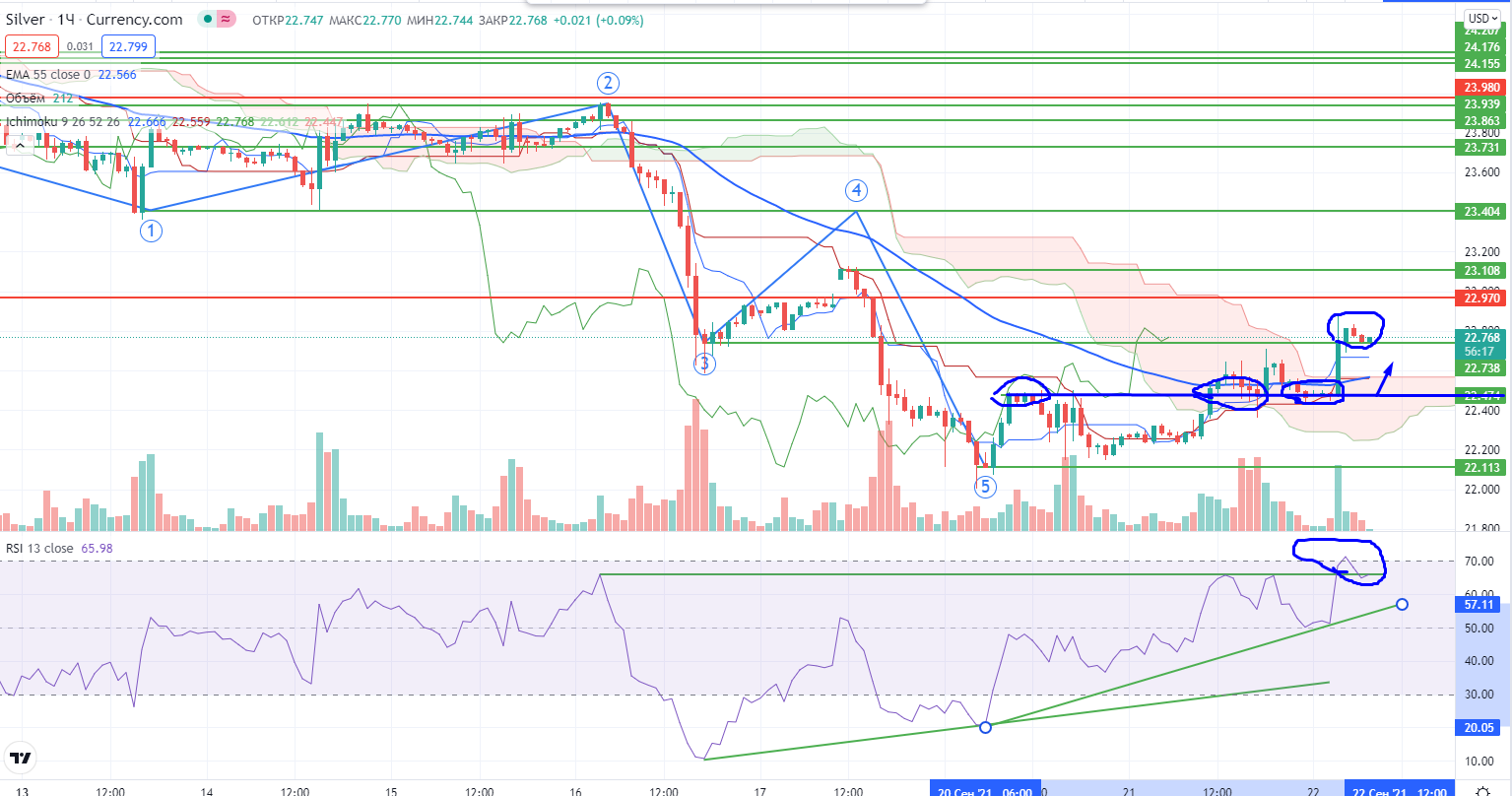Click RSI trendline anchor at 20.05
This screenshot has height=796, width=1512.
[x=985, y=726]
